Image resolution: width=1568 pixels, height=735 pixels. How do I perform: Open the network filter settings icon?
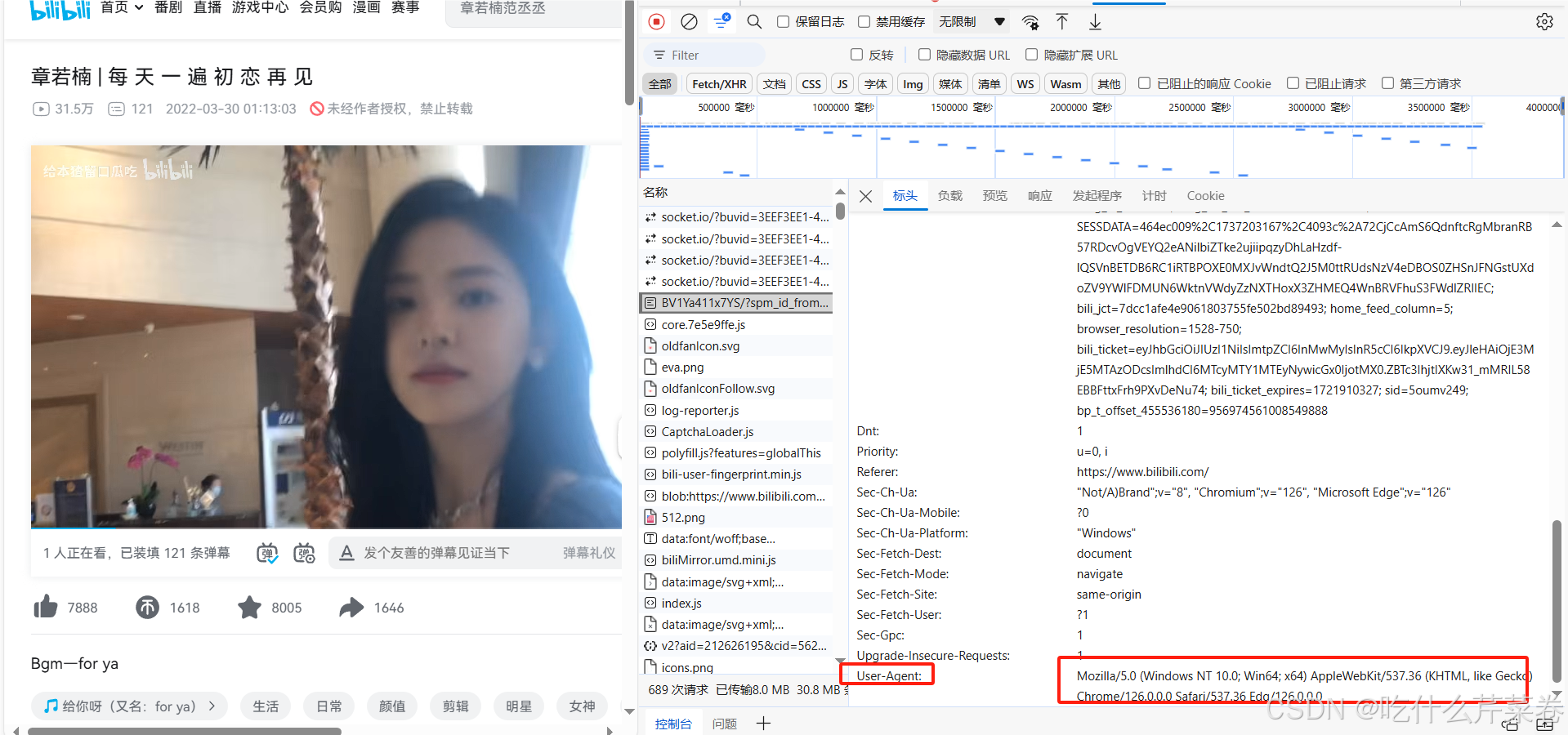tap(721, 21)
